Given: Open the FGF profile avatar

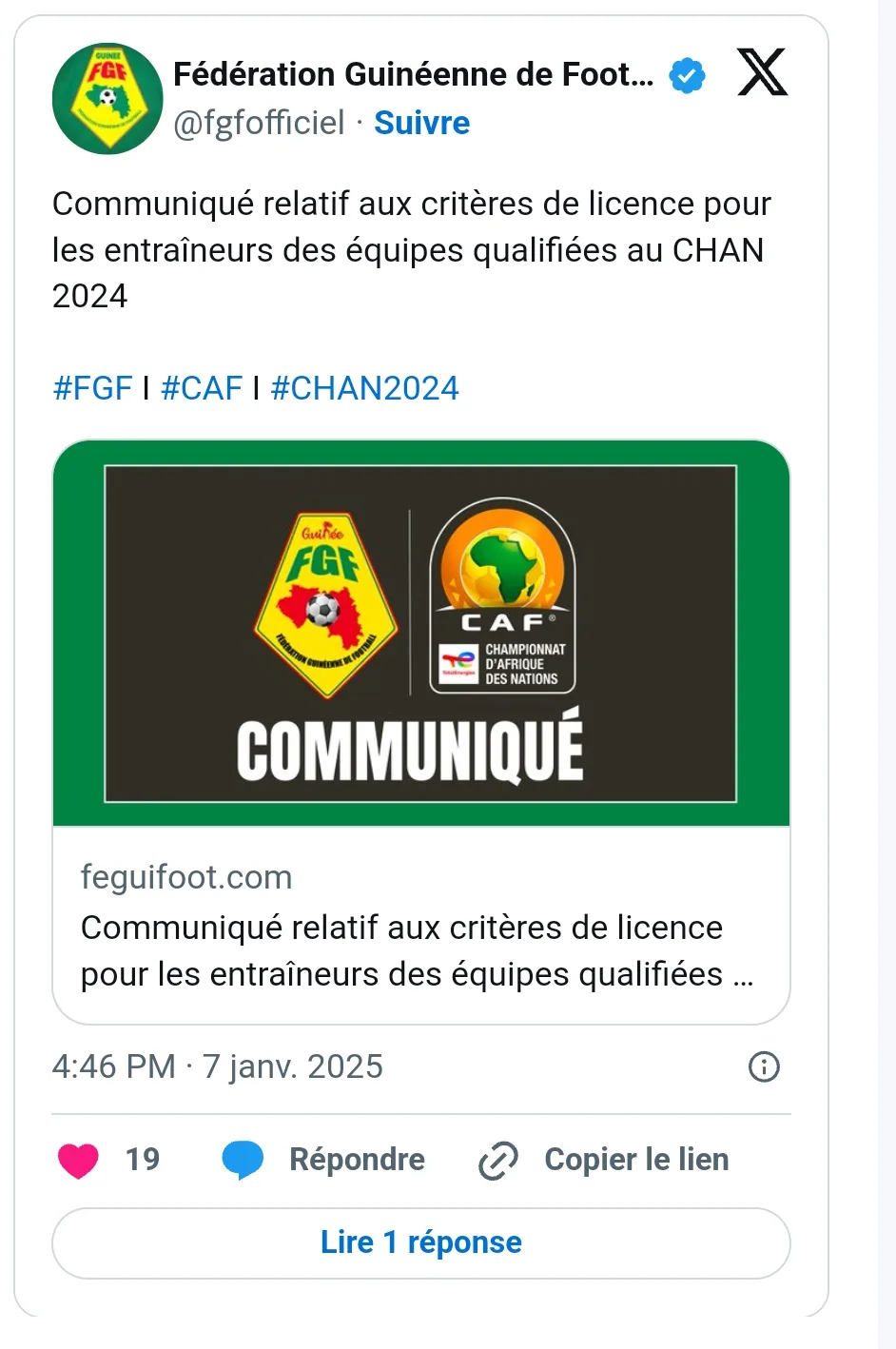Looking at the screenshot, I should click(107, 98).
